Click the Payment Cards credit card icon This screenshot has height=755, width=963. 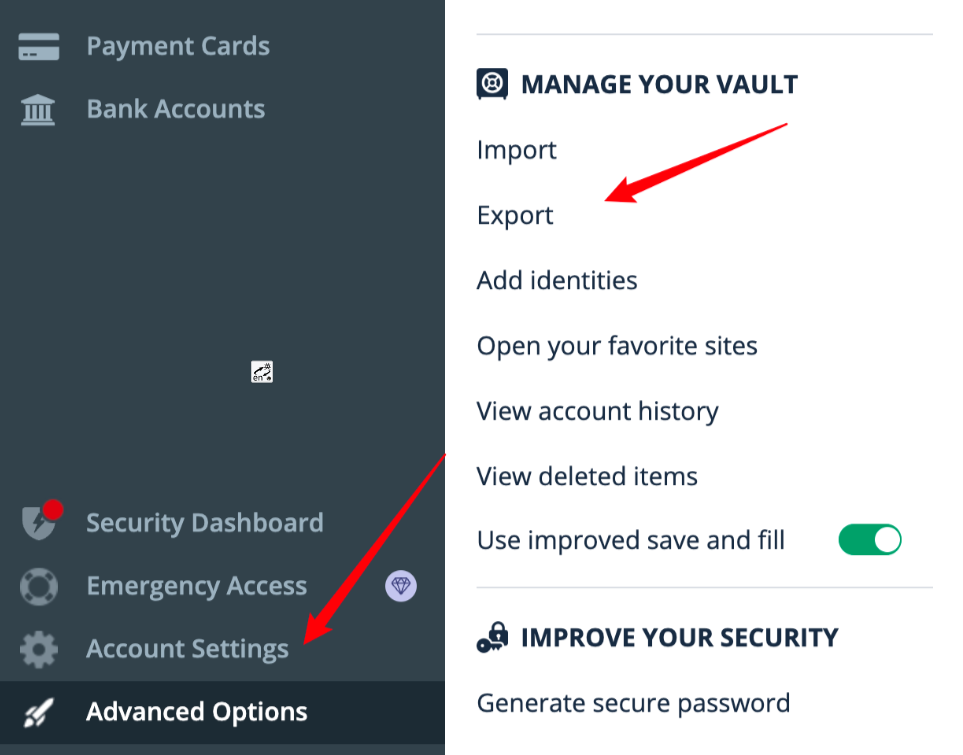coord(39,47)
